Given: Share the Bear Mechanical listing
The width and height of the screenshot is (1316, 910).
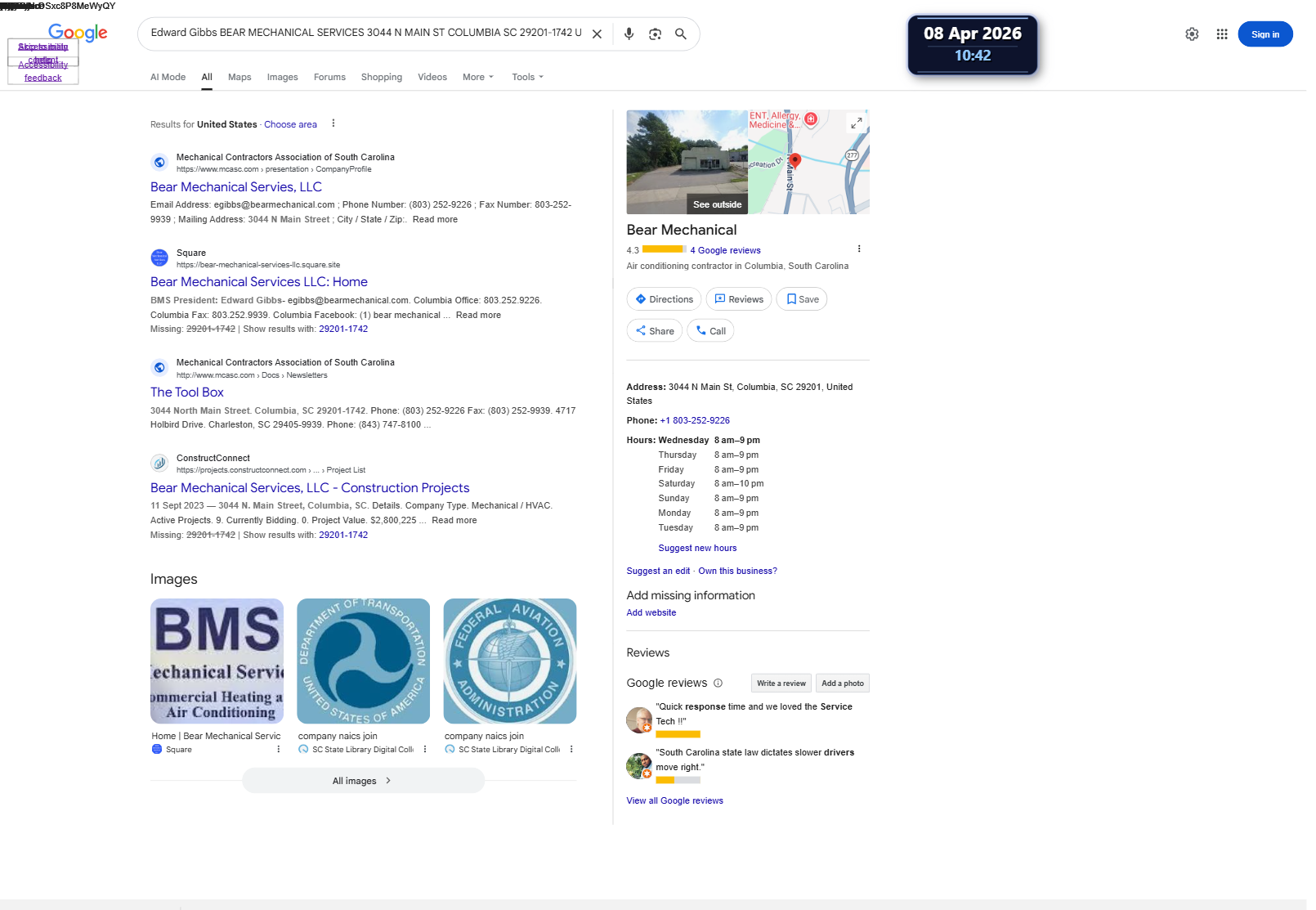Looking at the screenshot, I should (x=655, y=331).
